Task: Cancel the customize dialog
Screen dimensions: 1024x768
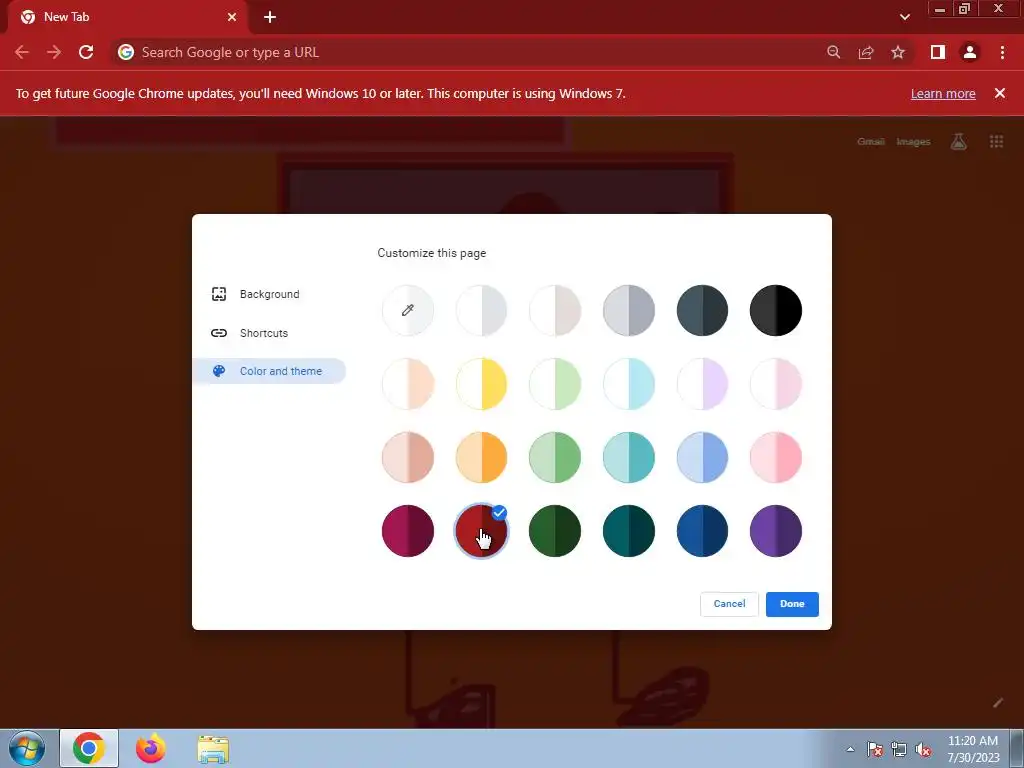Action: coord(729,604)
